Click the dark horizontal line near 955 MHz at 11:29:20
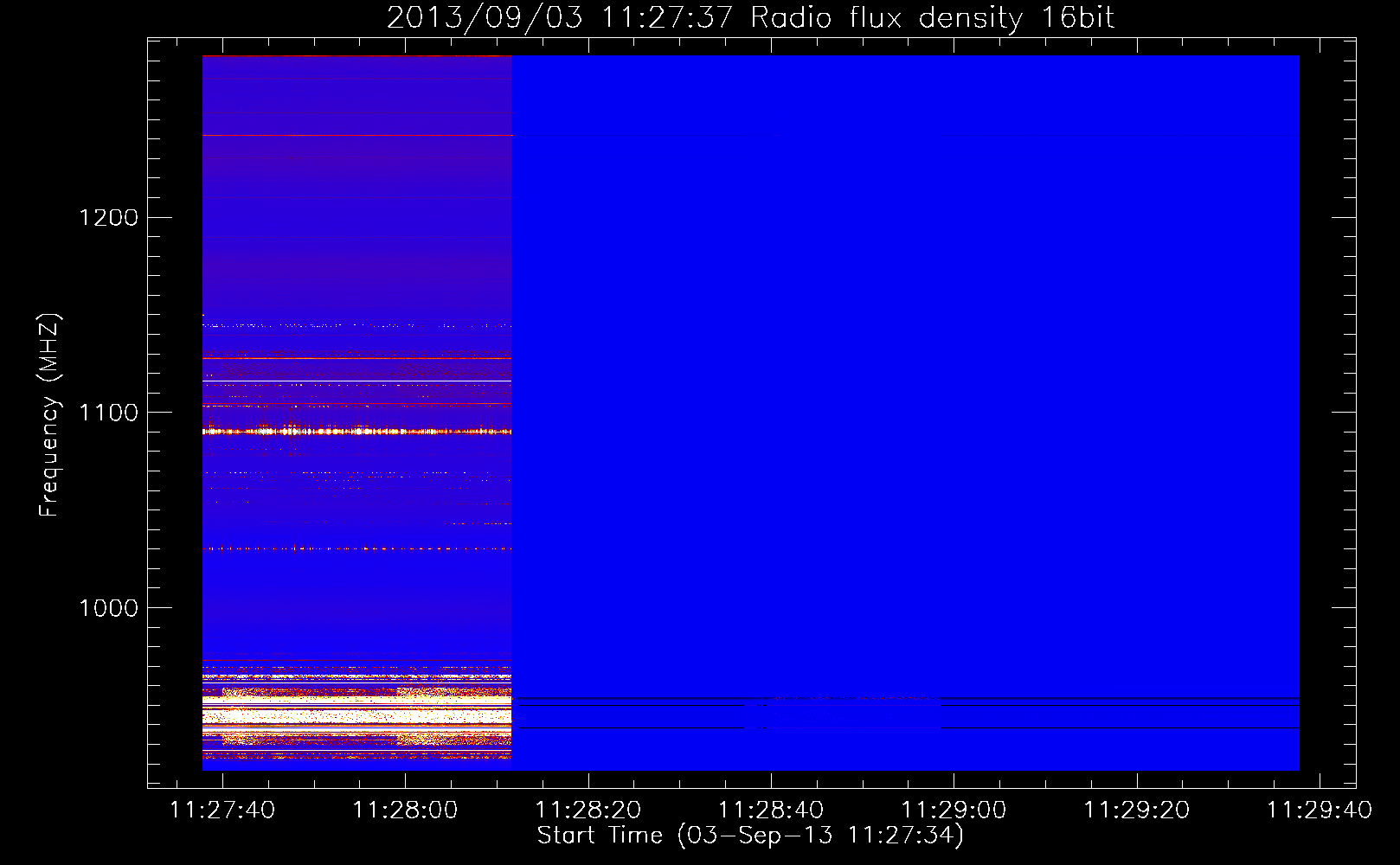This screenshot has height=865, width=1400. tap(1137, 697)
